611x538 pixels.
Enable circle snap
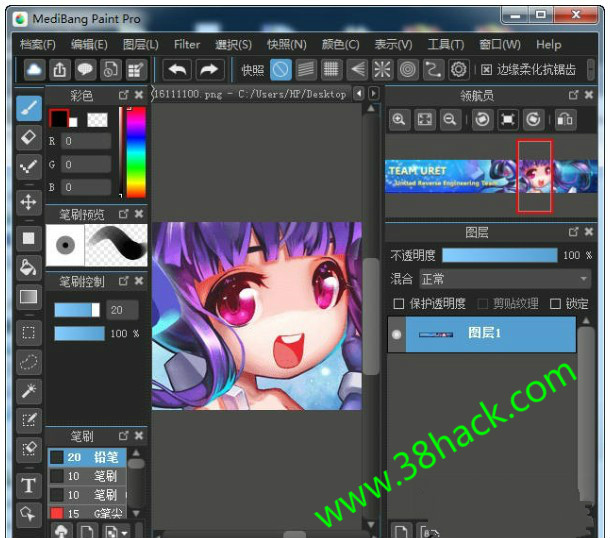(x=408, y=70)
